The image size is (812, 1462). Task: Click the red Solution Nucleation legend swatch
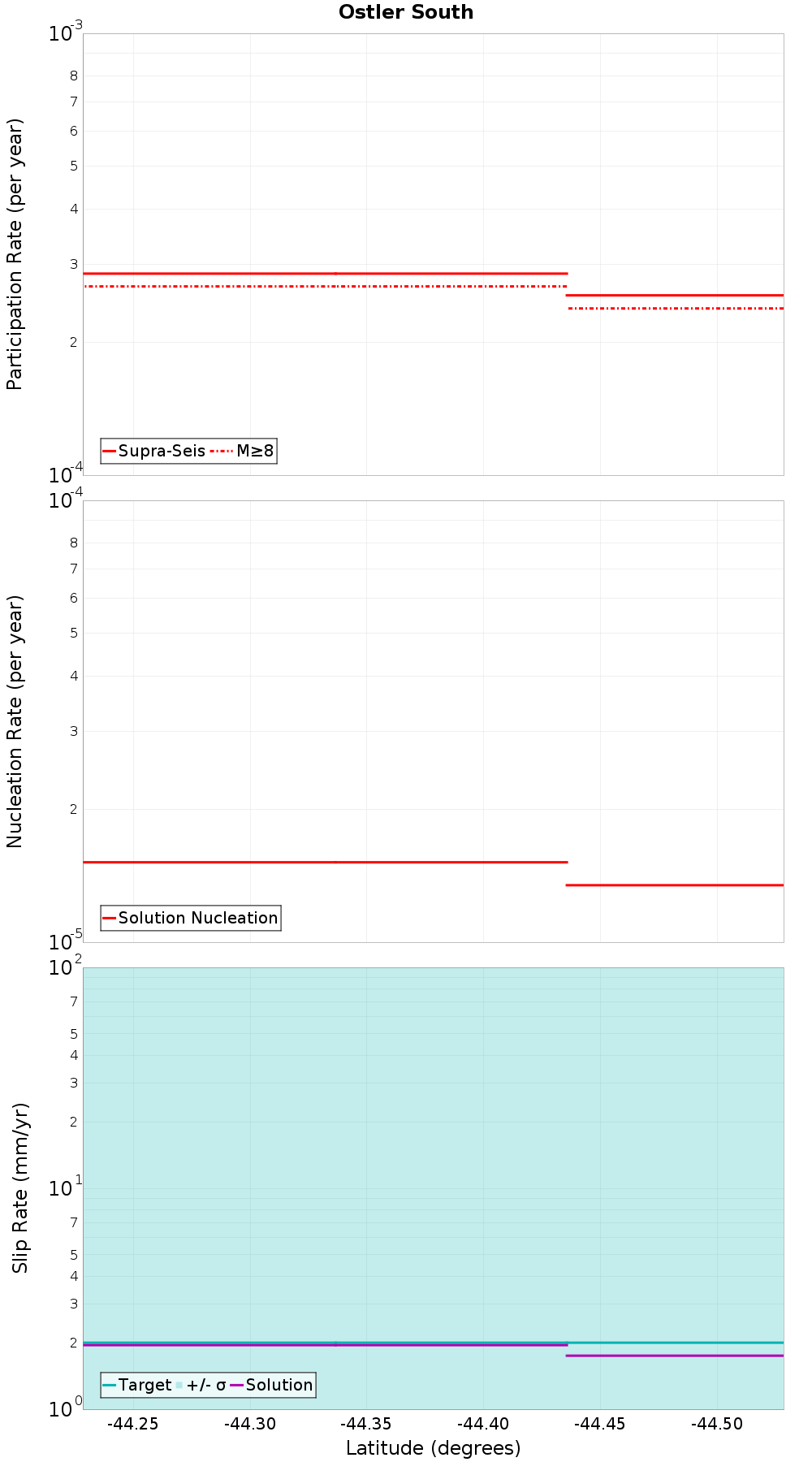(x=110, y=918)
